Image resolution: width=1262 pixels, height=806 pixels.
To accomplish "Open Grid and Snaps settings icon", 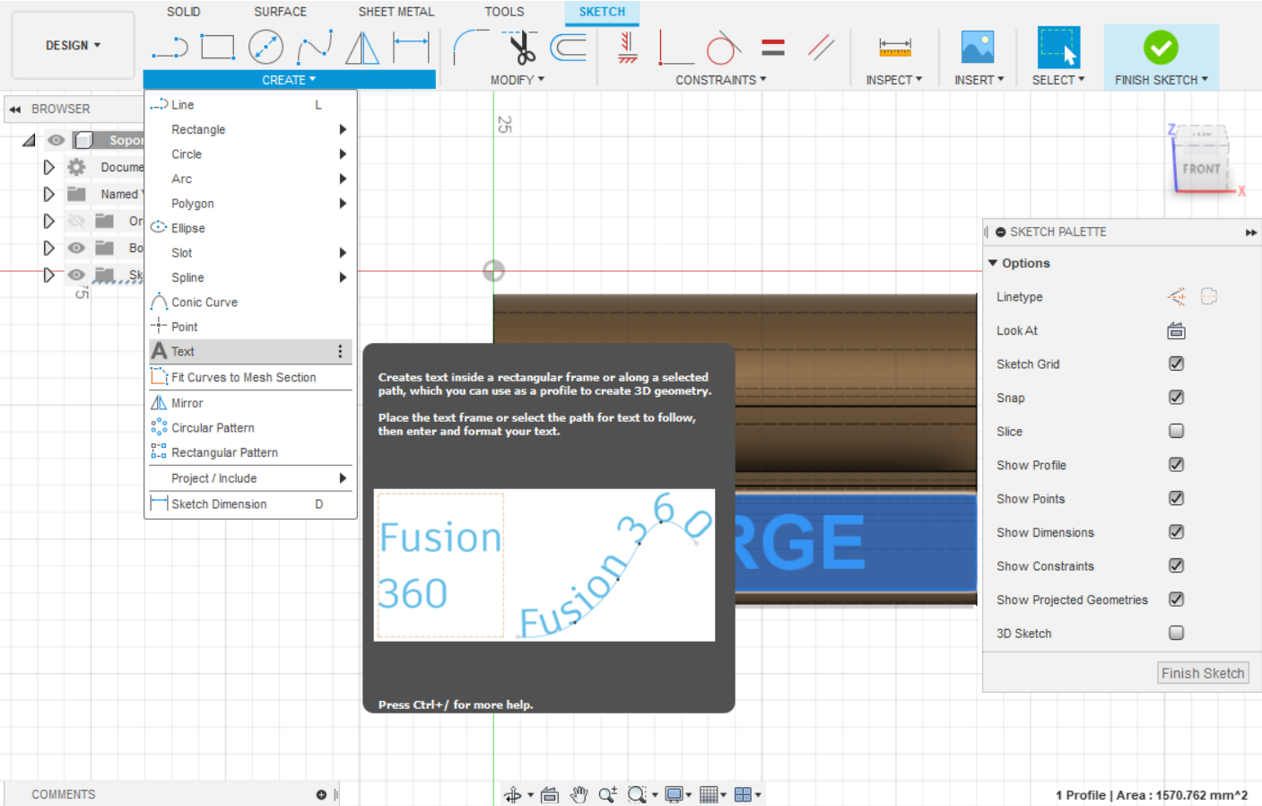I will coord(709,794).
